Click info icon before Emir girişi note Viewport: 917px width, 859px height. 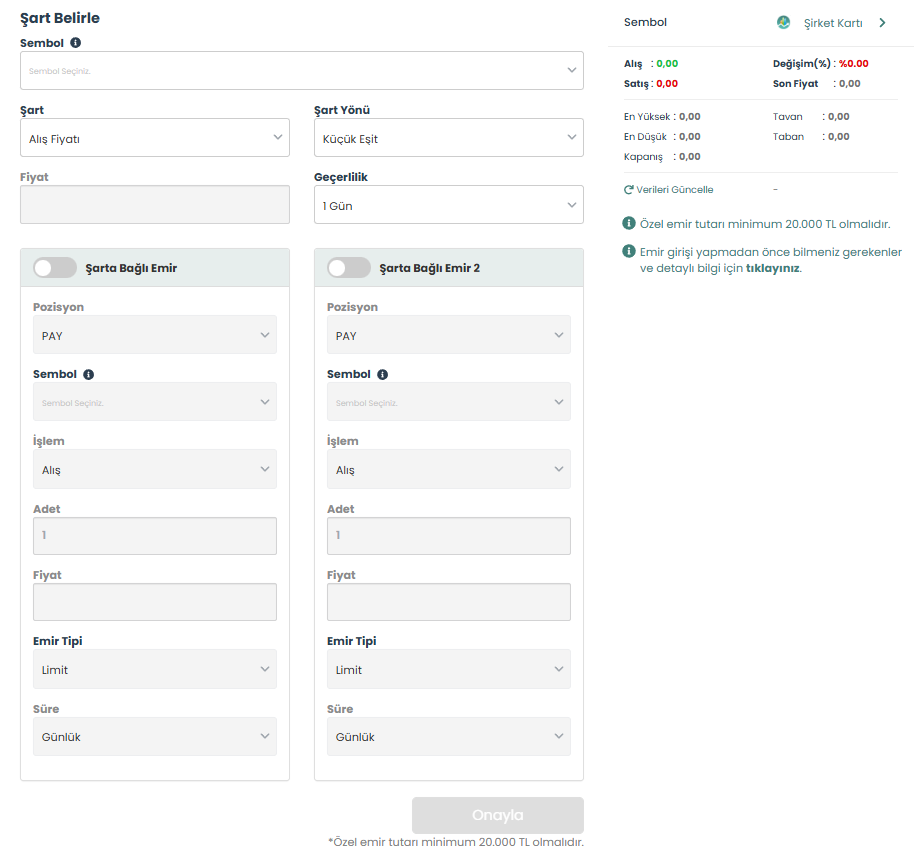coord(629,252)
